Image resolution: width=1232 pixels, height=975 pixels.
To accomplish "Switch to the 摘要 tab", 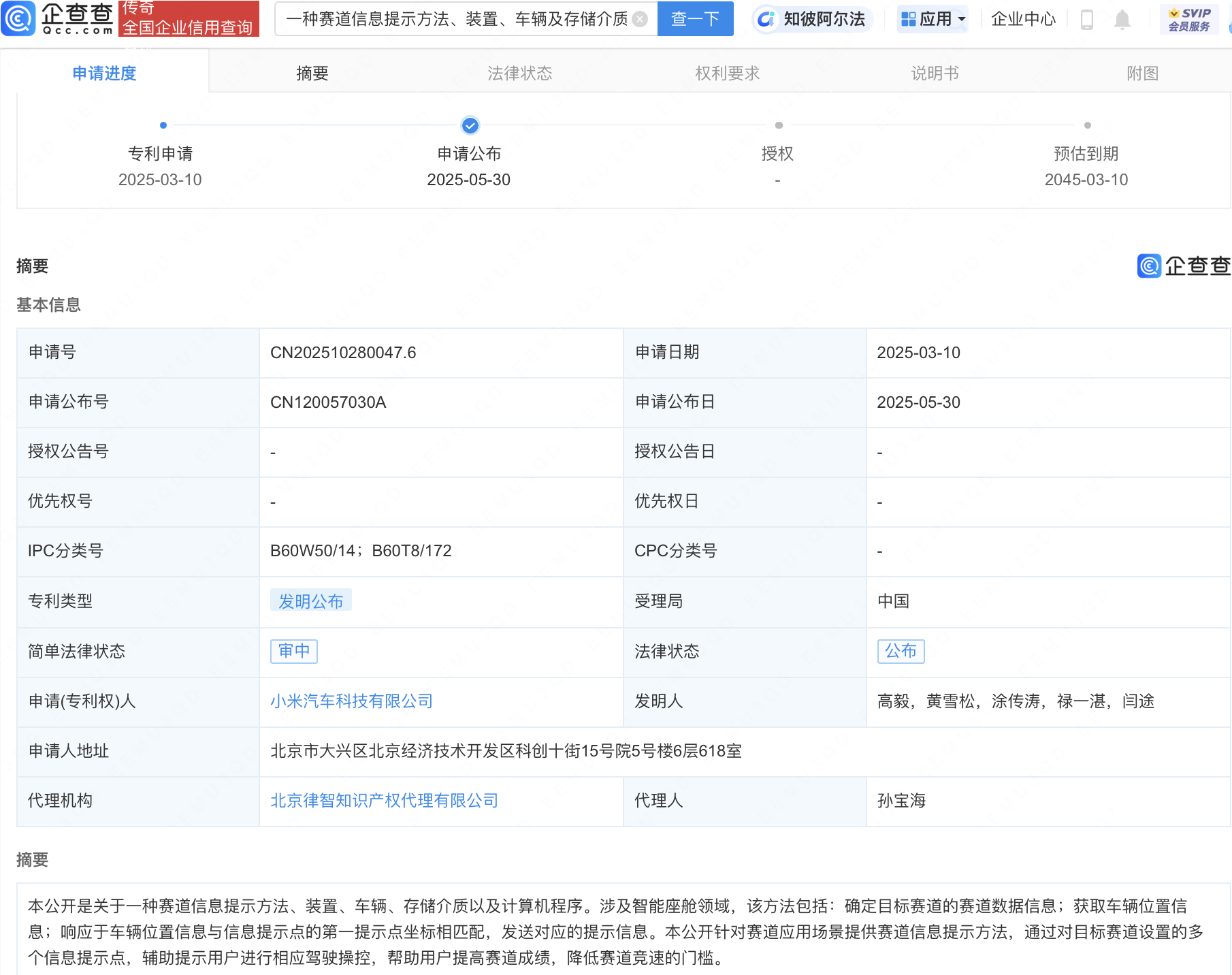I will coord(312,73).
